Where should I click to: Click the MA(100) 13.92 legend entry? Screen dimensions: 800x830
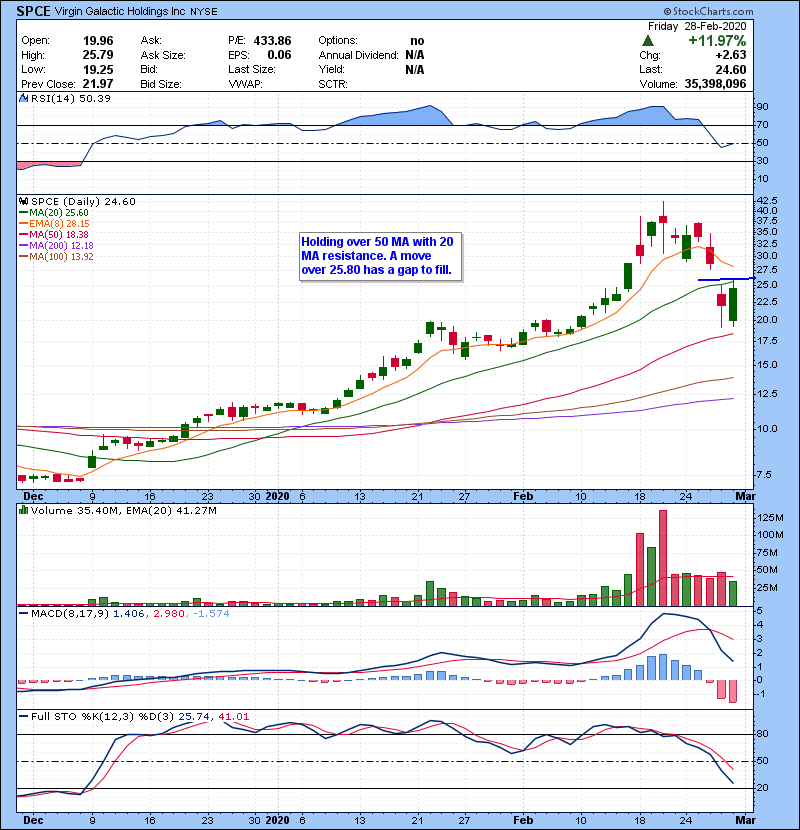pos(56,257)
